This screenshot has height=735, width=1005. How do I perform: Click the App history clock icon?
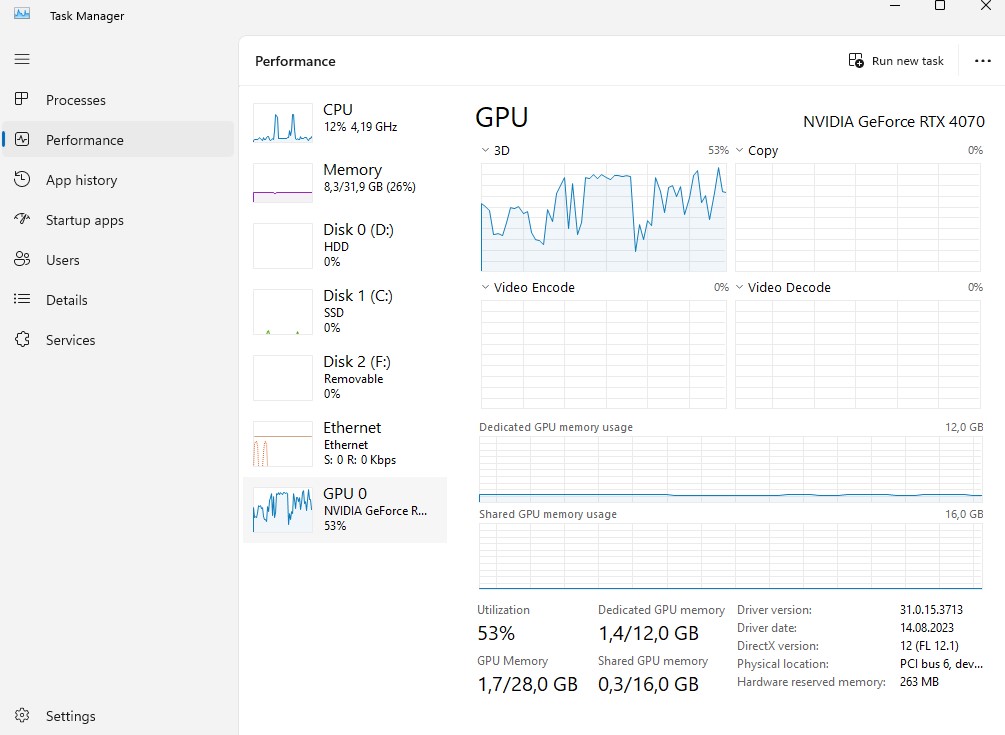[22, 180]
